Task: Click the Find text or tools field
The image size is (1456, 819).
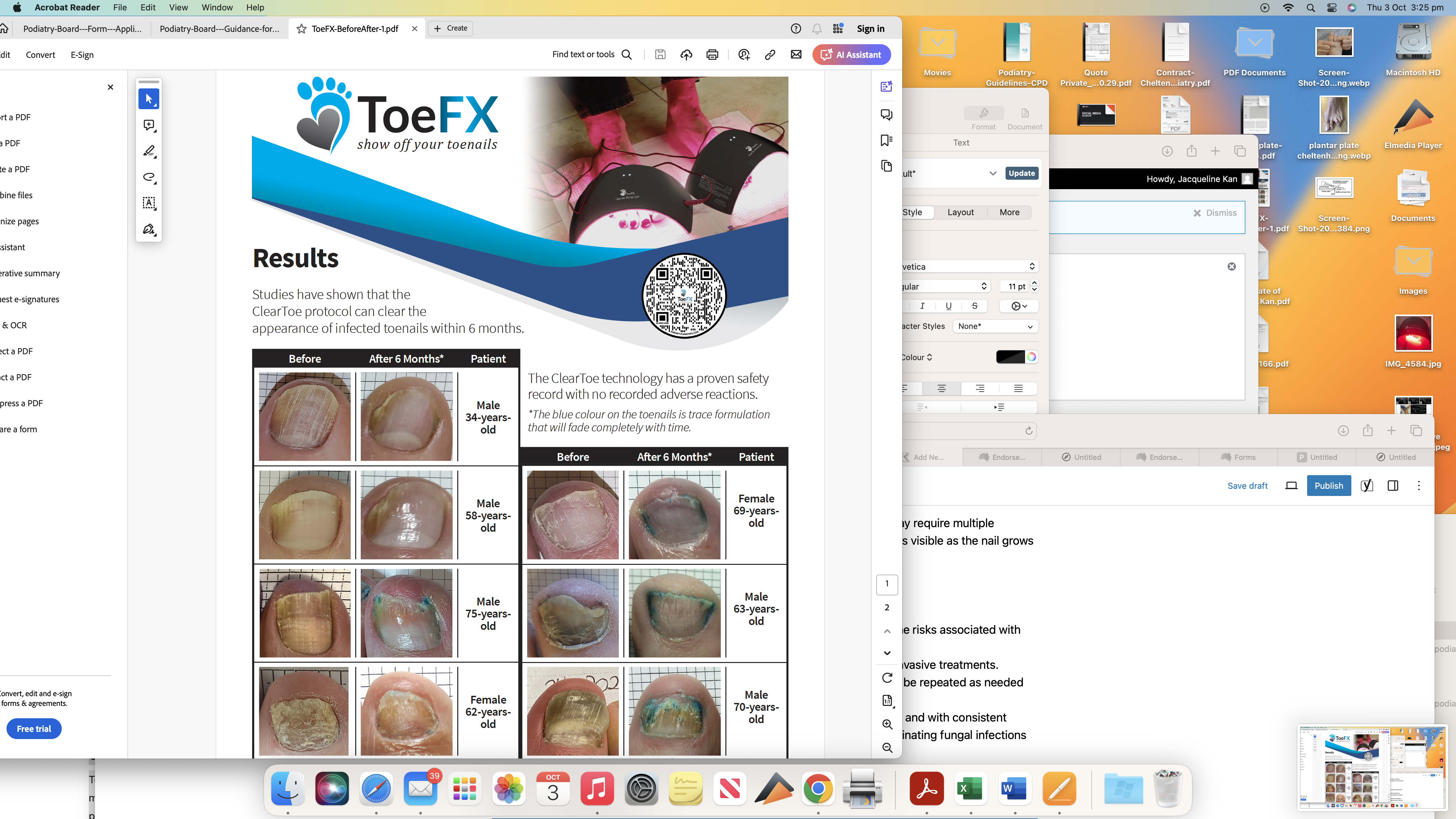Action: point(592,54)
